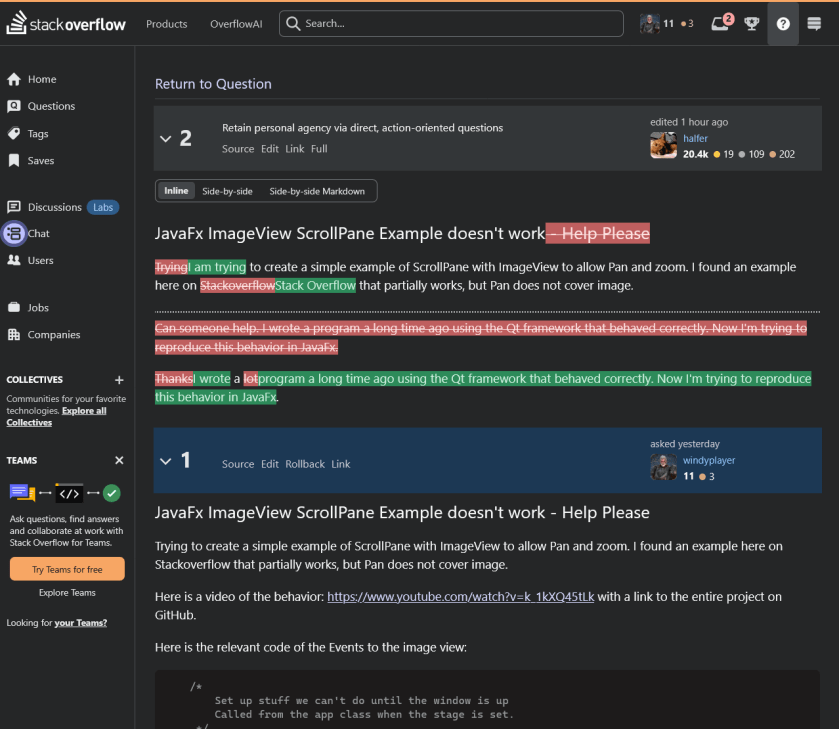Image resolution: width=839 pixels, height=729 pixels.
Task: Go to Questions in the sidebar
Action: (x=51, y=106)
